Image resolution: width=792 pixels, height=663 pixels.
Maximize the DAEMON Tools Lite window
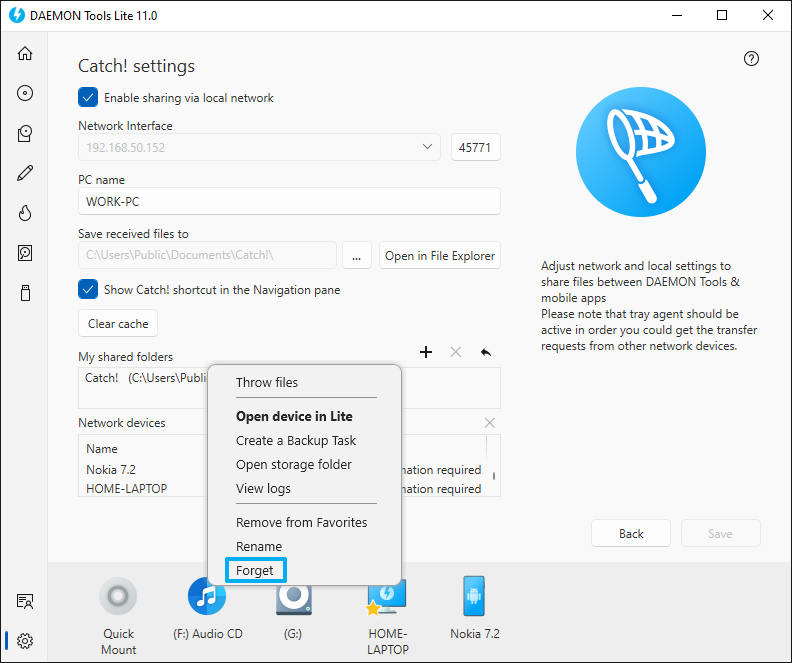pyautogui.click(x=722, y=15)
